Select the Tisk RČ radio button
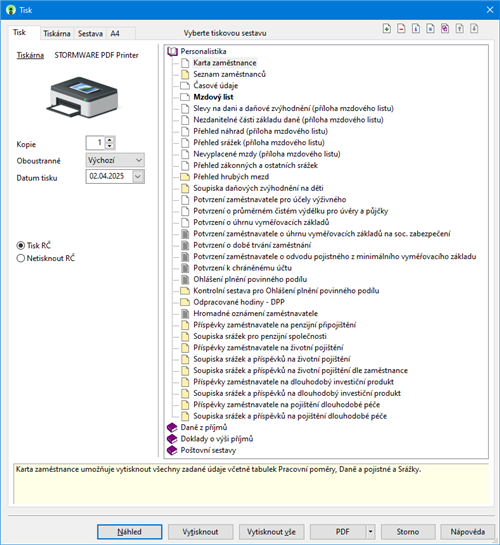This screenshot has width=500, height=545. (21, 245)
